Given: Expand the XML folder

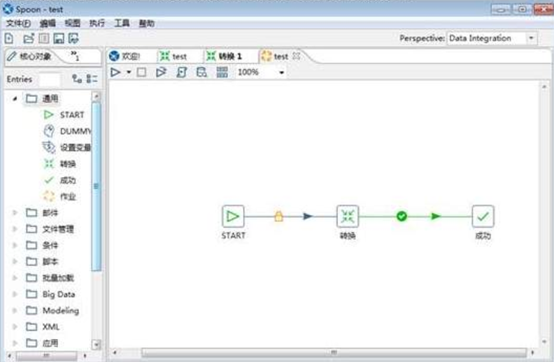Looking at the screenshot, I should pos(15,327).
